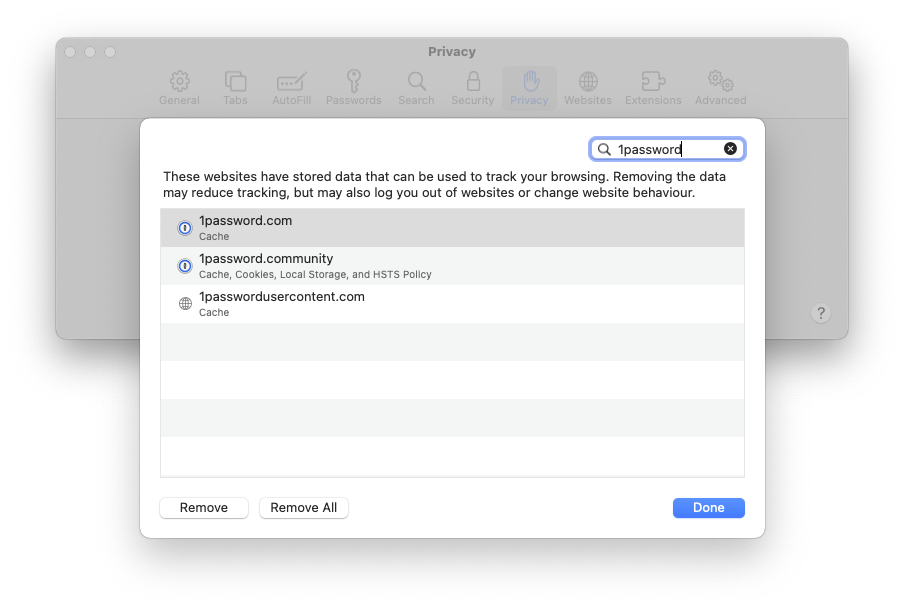Click inside the 1password search field
The height and width of the screenshot is (612, 904).
pos(664,149)
